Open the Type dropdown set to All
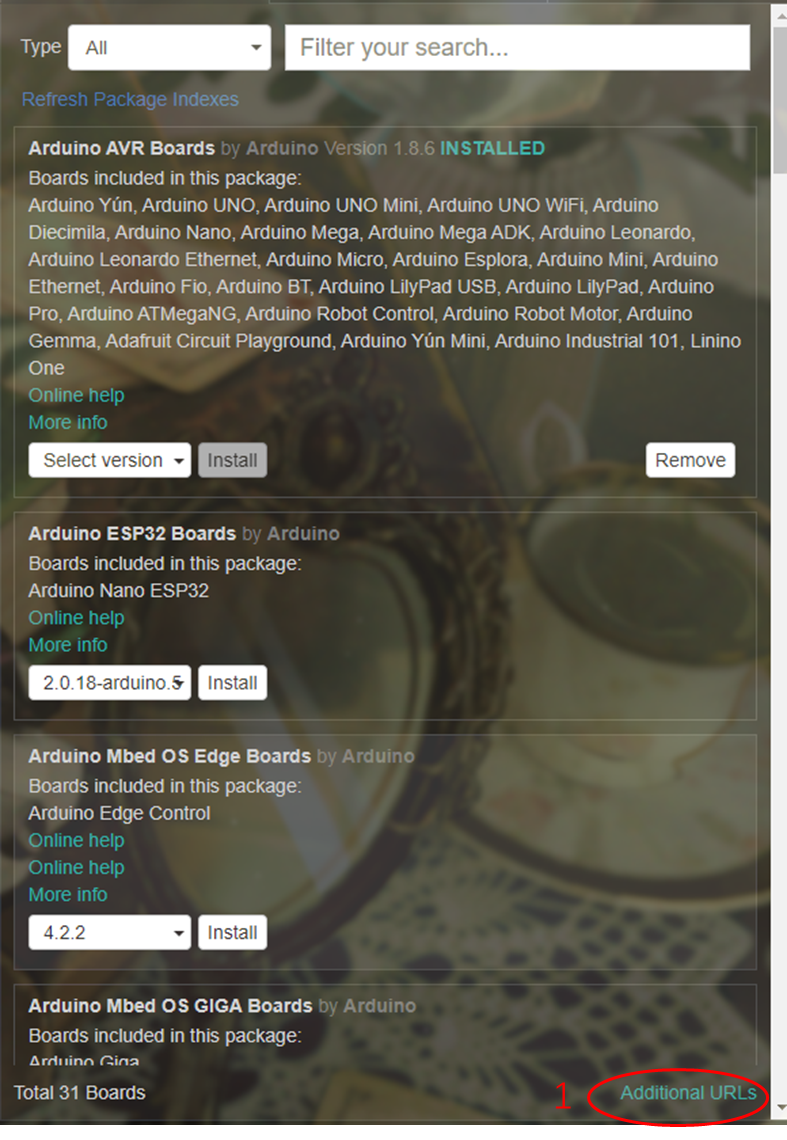Viewport: 787px width, 1140px height. (x=169, y=48)
